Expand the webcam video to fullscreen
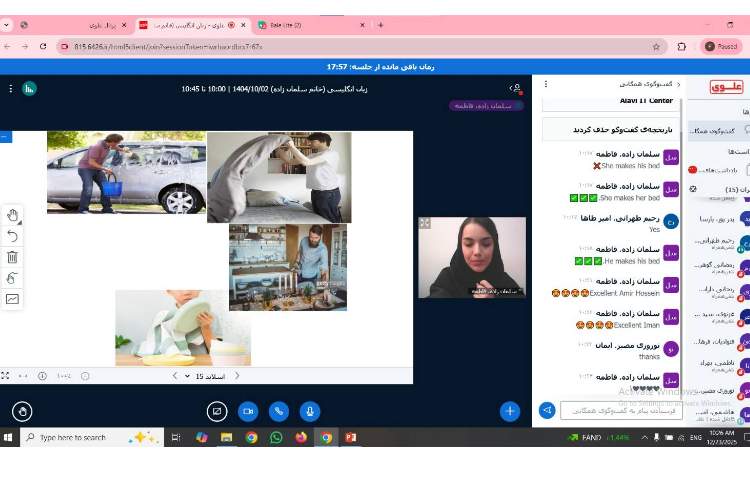The height and width of the screenshot is (480, 750). coord(425,223)
